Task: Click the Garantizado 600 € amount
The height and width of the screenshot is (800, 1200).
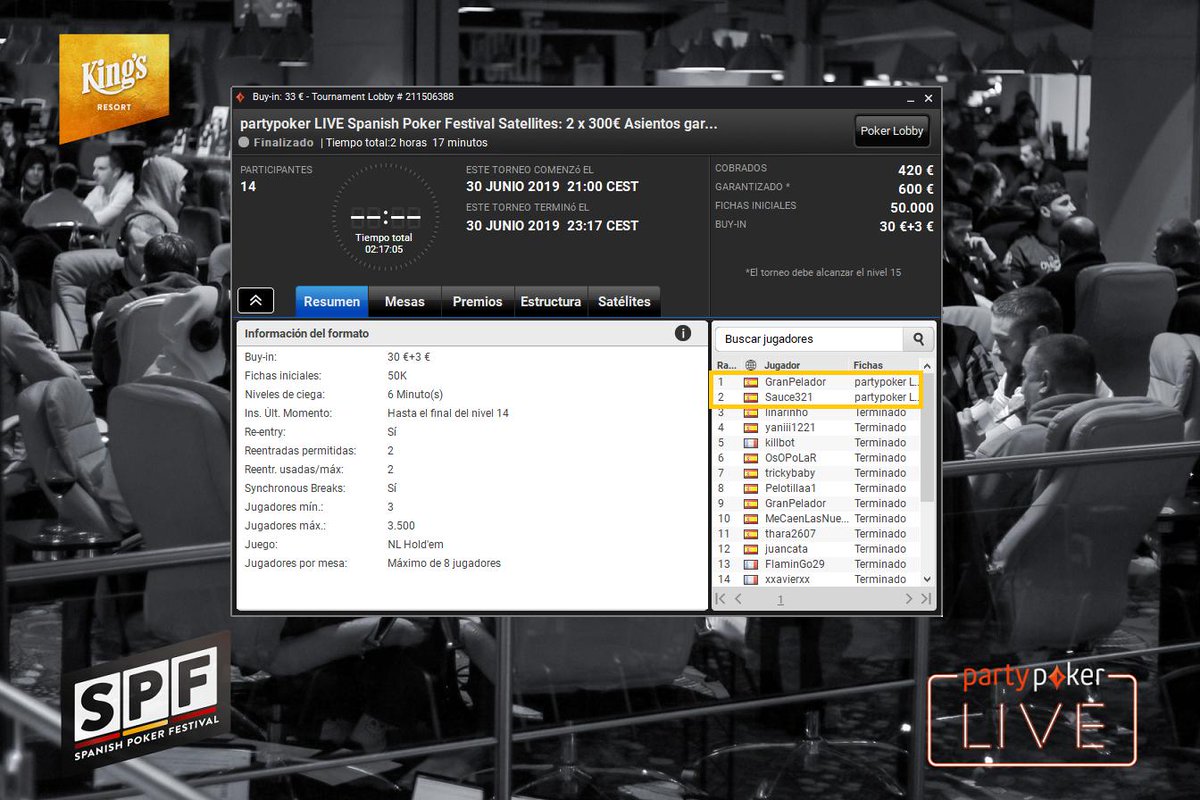Action: click(916, 189)
